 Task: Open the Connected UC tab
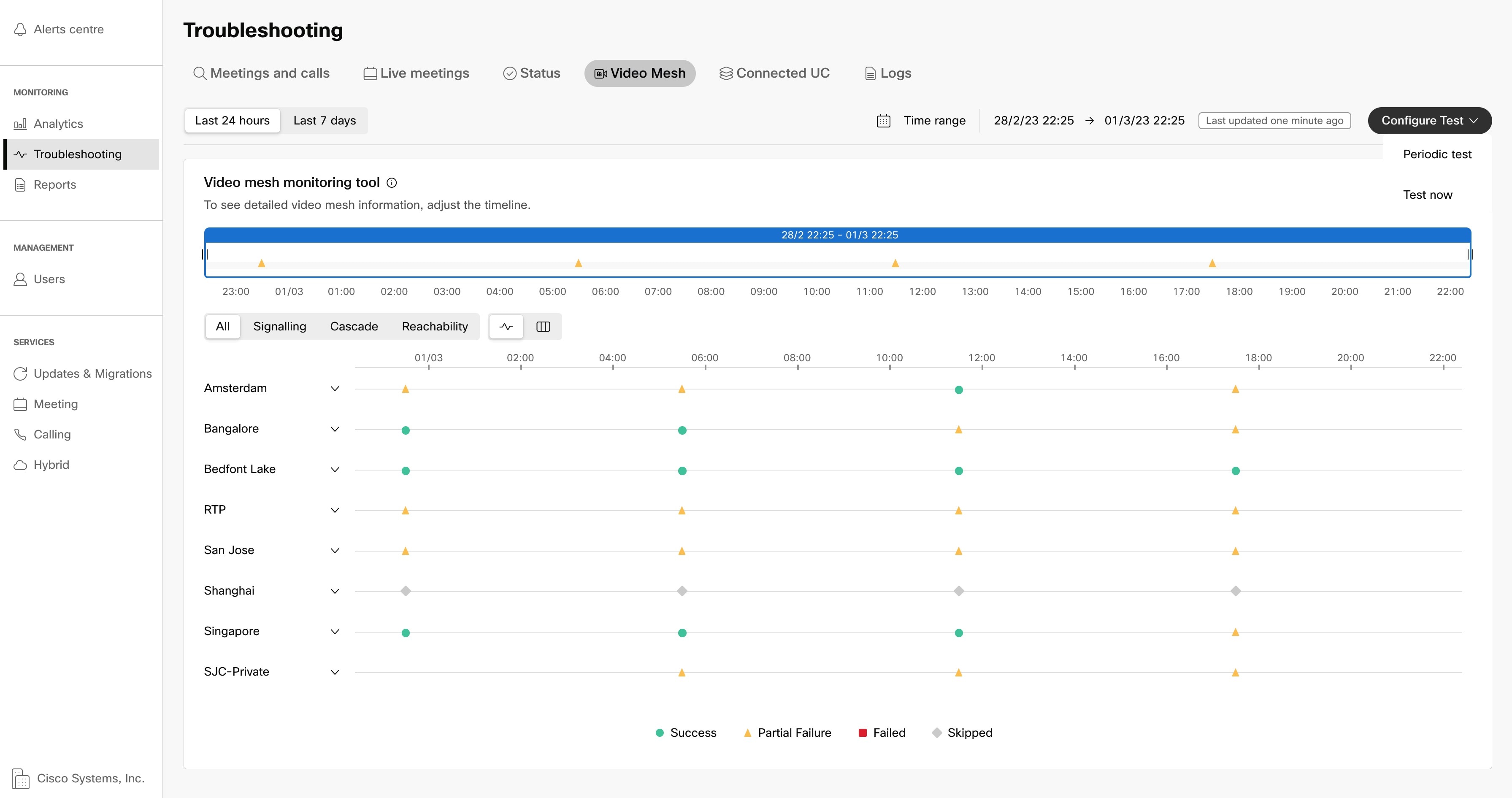(x=774, y=73)
